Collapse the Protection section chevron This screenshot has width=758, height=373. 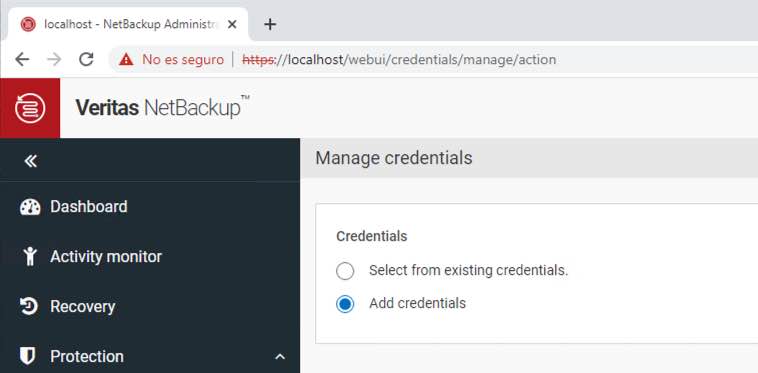pyautogui.click(x=279, y=357)
